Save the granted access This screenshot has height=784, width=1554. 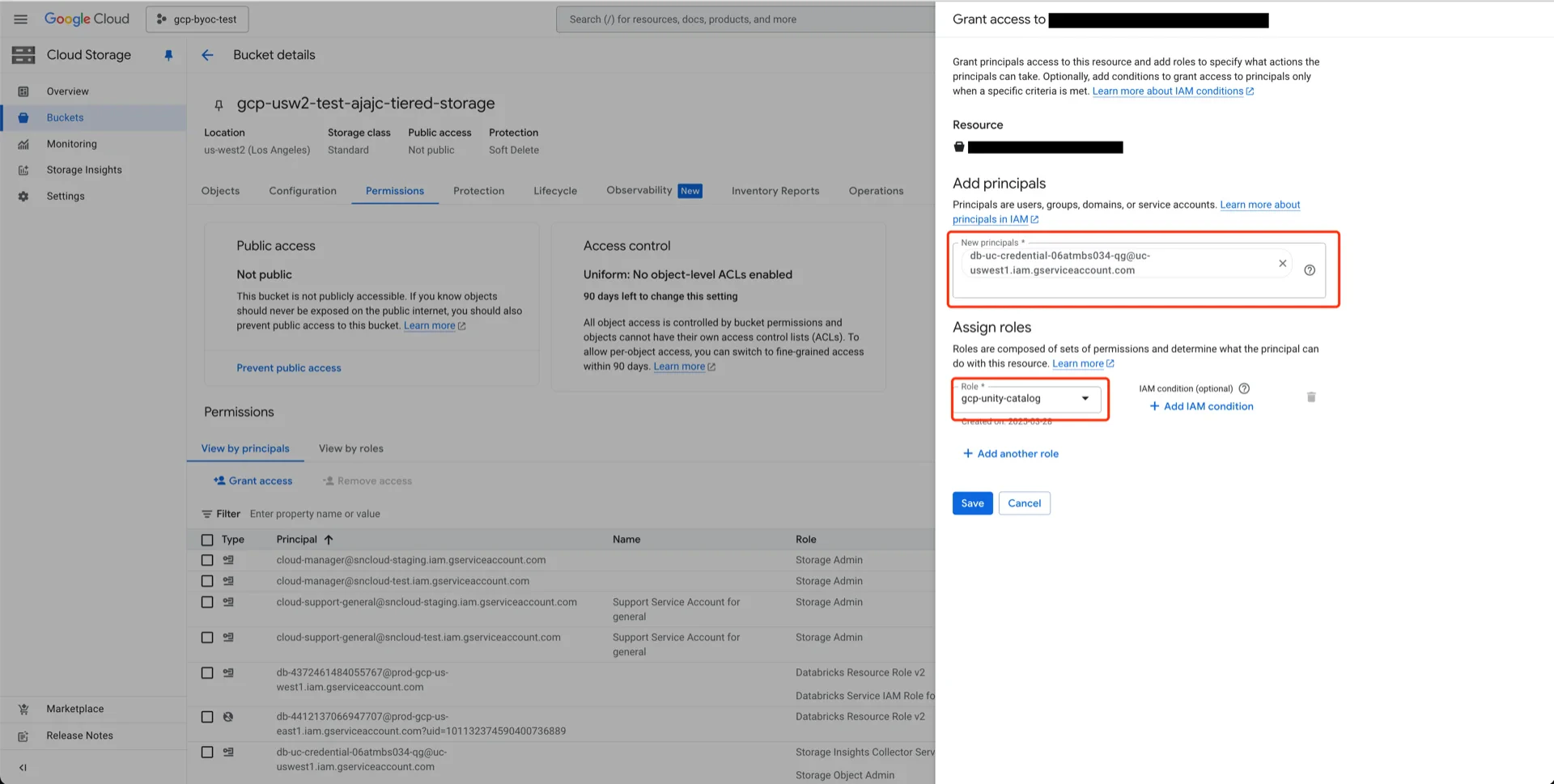[972, 503]
